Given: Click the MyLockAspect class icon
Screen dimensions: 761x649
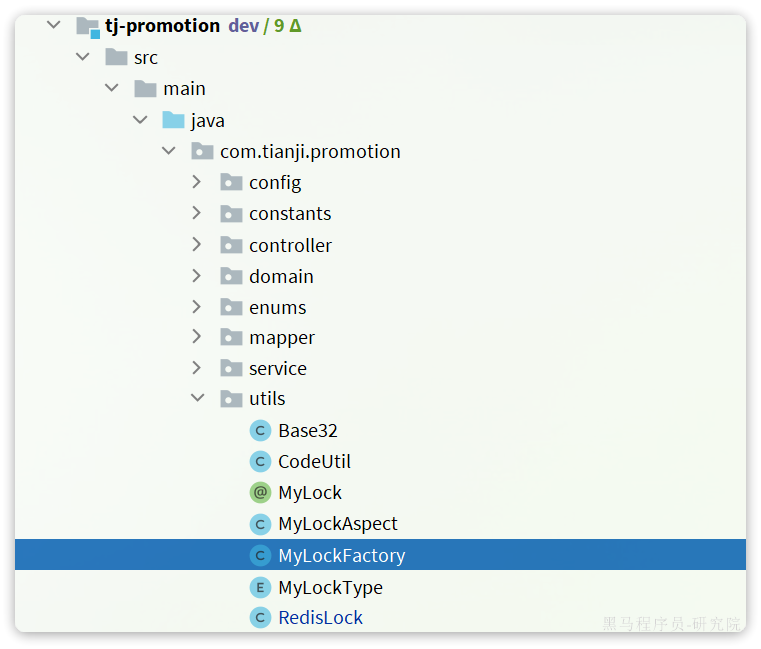Looking at the screenshot, I should click(260, 524).
